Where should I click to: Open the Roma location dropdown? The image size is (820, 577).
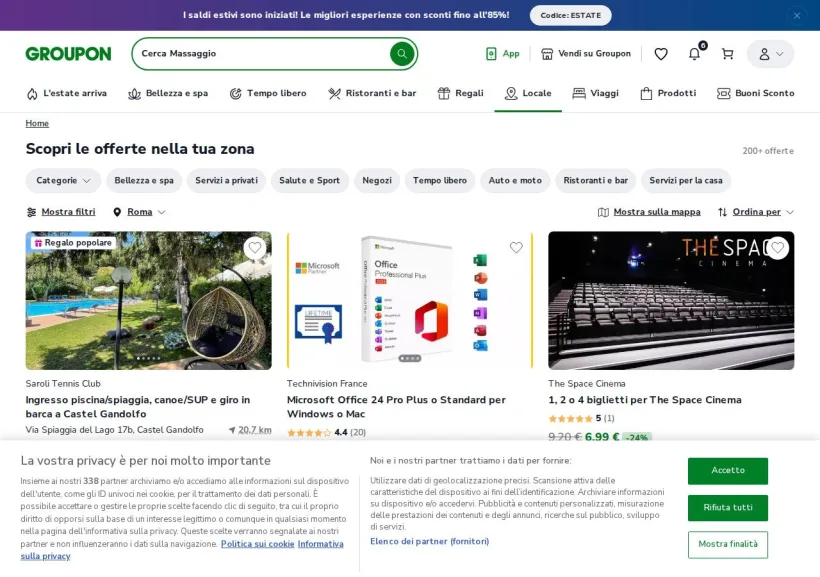click(x=139, y=212)
